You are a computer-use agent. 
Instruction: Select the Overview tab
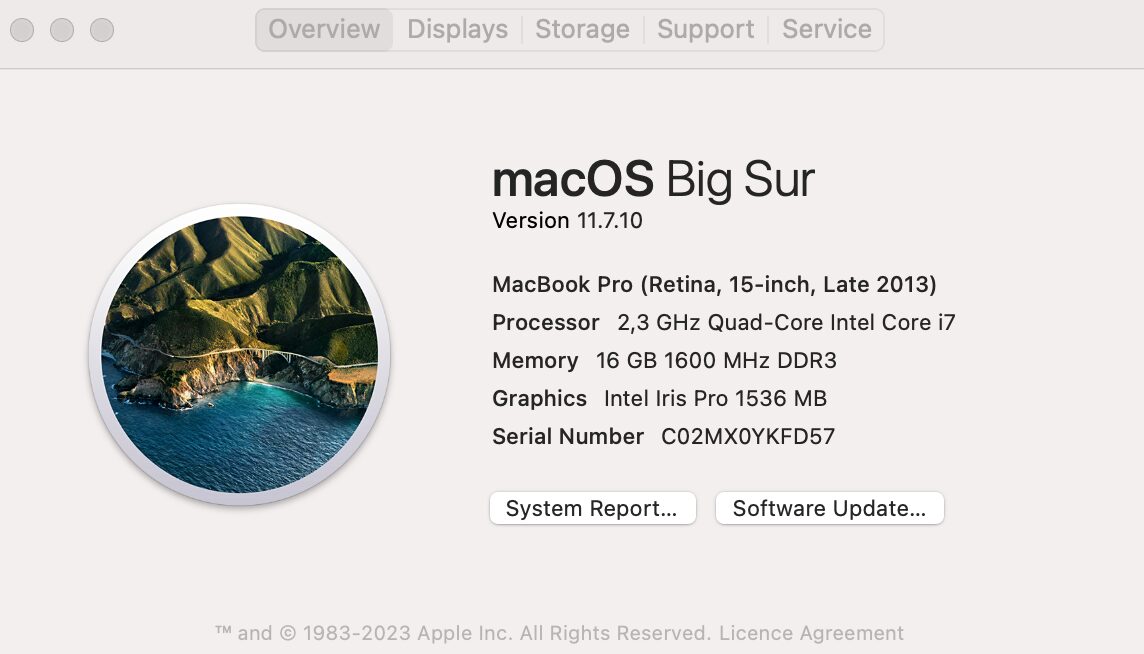[323, 29]
